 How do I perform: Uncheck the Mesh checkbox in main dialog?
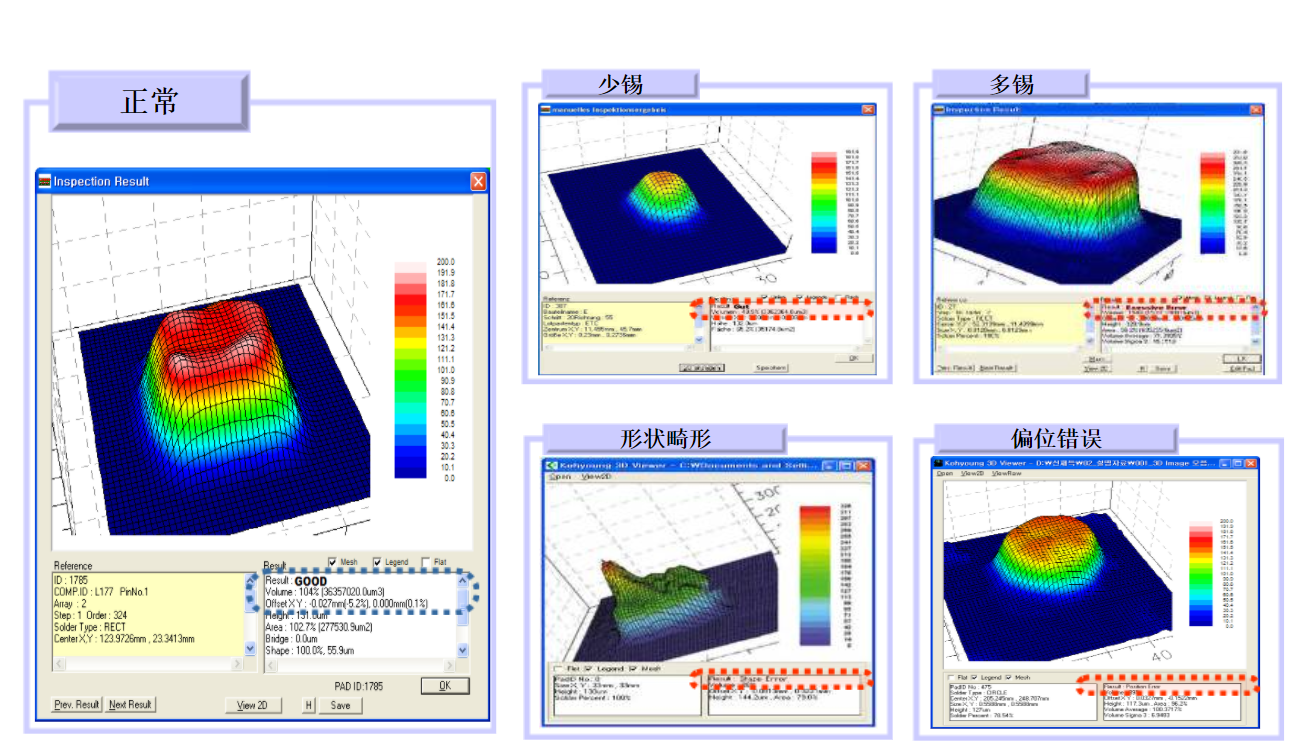[x=333, y=562]
